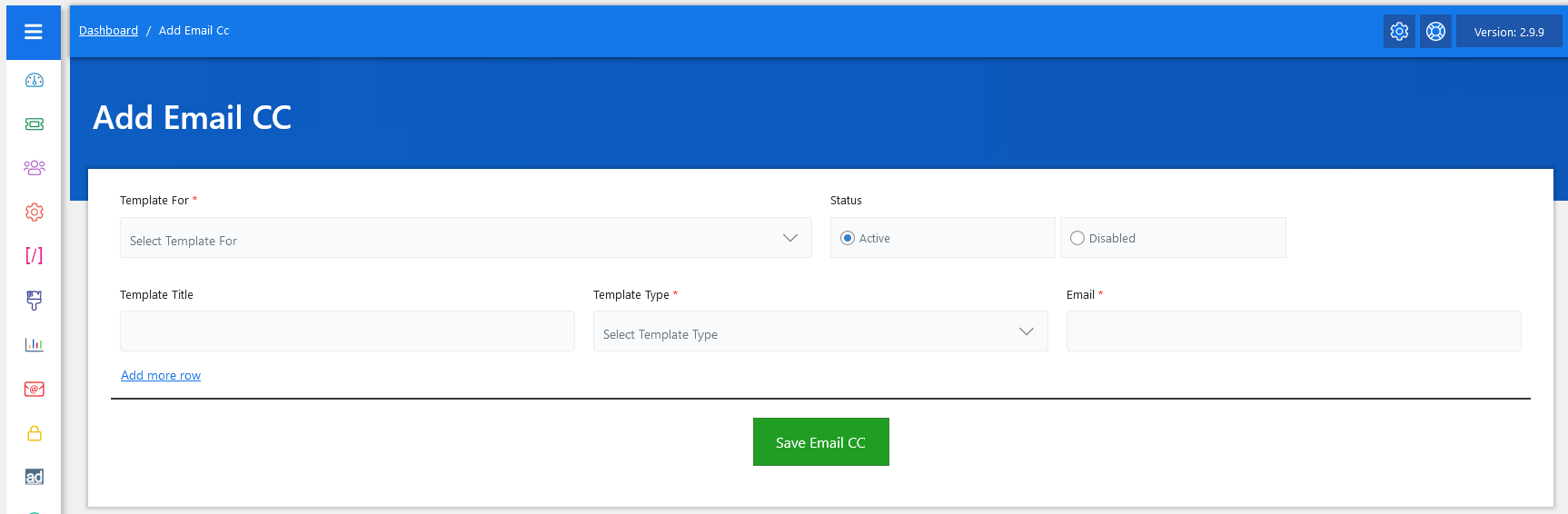
Task: Open the pink shortcode brackets icon
Action: pos(35,255)
